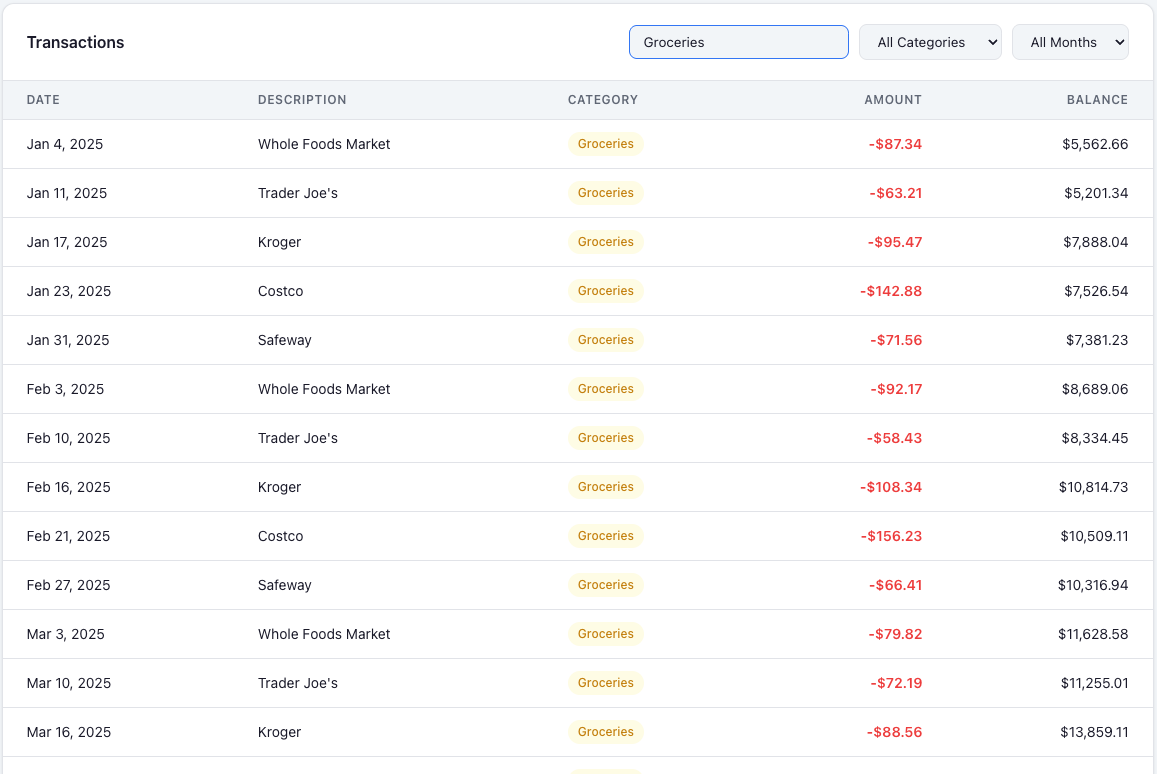The image size is (1157, 774).
Task: Select the Feb 16, 2025 date cell
Action: tap(69, 487)
